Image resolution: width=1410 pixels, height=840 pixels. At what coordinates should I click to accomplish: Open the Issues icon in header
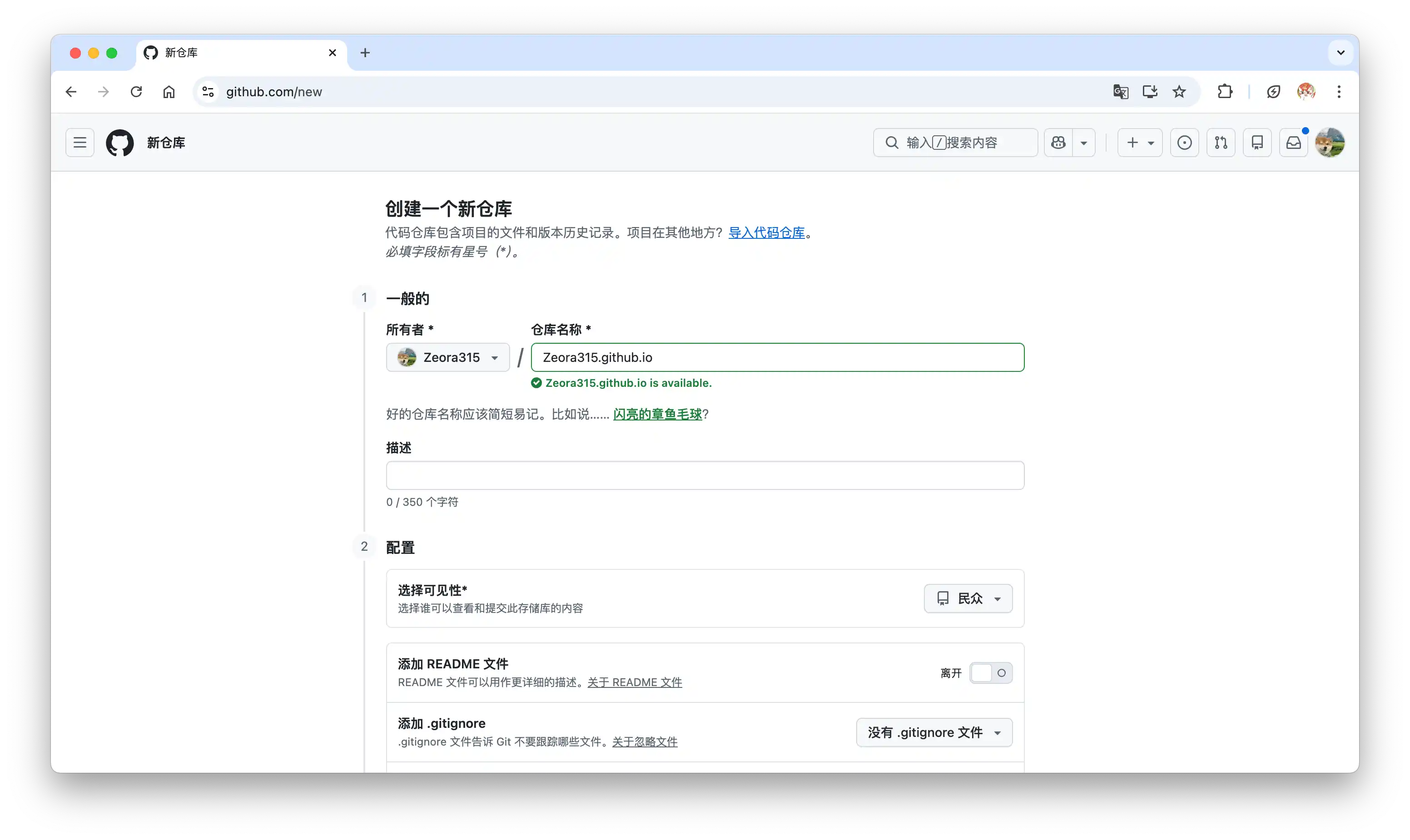point(1184,143)
